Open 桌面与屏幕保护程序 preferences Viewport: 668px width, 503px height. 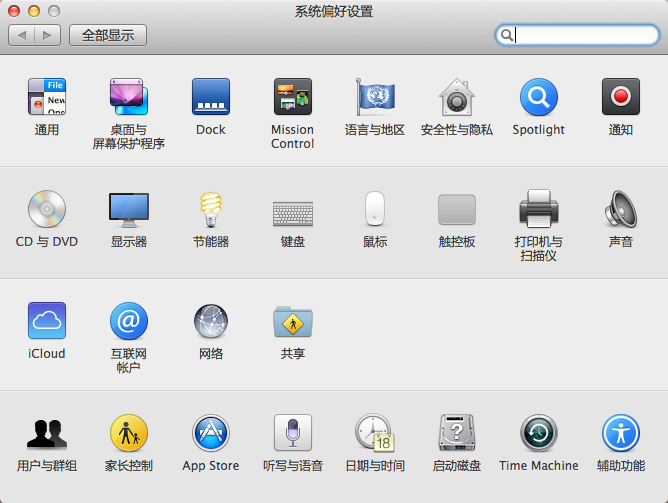coord(129,97)
